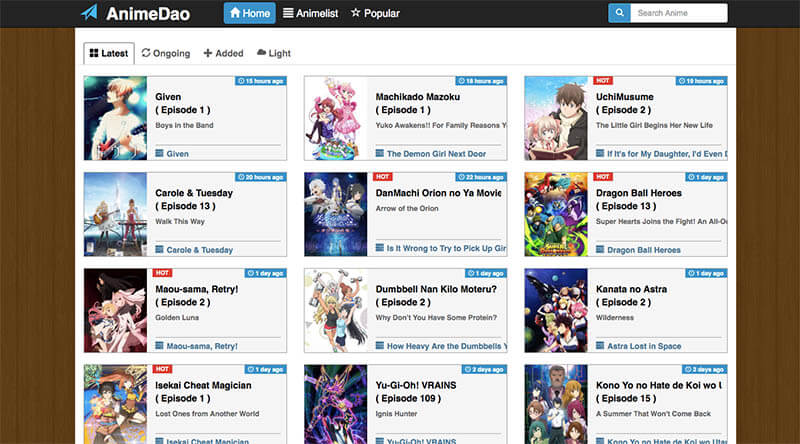The height and width of the screenshot is (444, 800).
Task: Click the 2 days ago badge on Yu-Gi-Oh! VRAINS
Action: coord(484,369)
